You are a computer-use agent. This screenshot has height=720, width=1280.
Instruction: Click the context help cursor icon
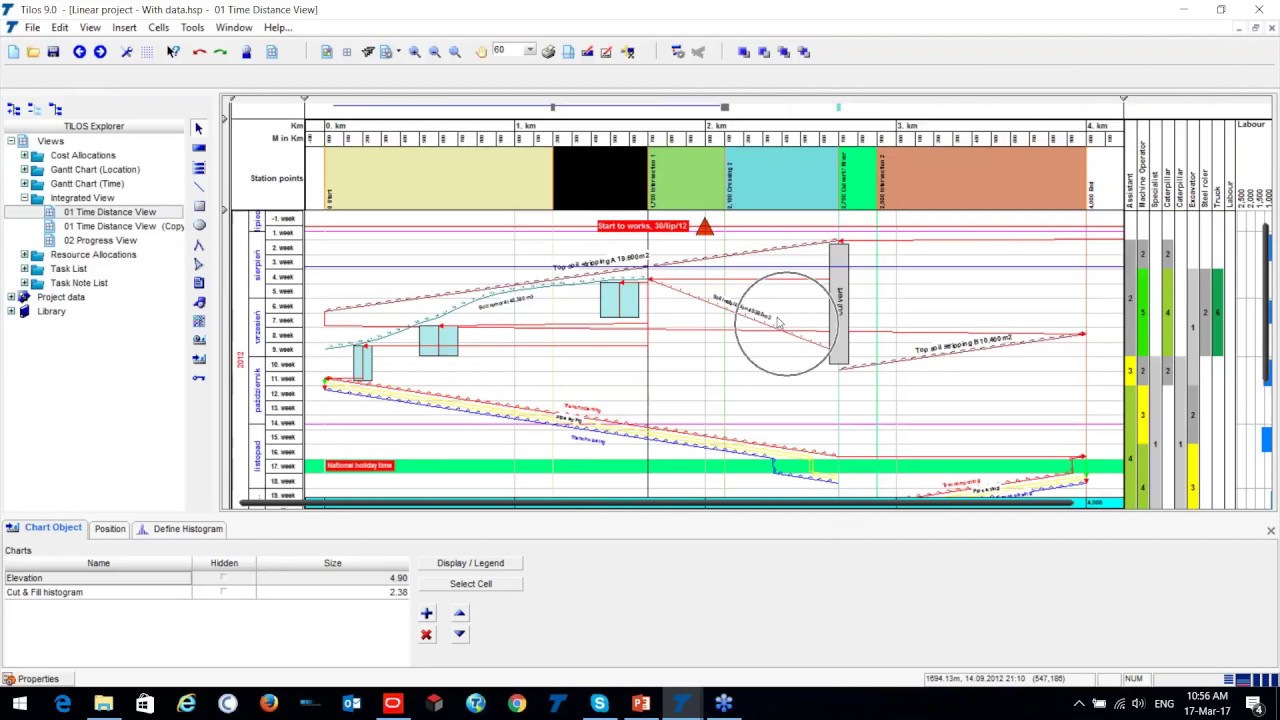[x=173, y=52]
